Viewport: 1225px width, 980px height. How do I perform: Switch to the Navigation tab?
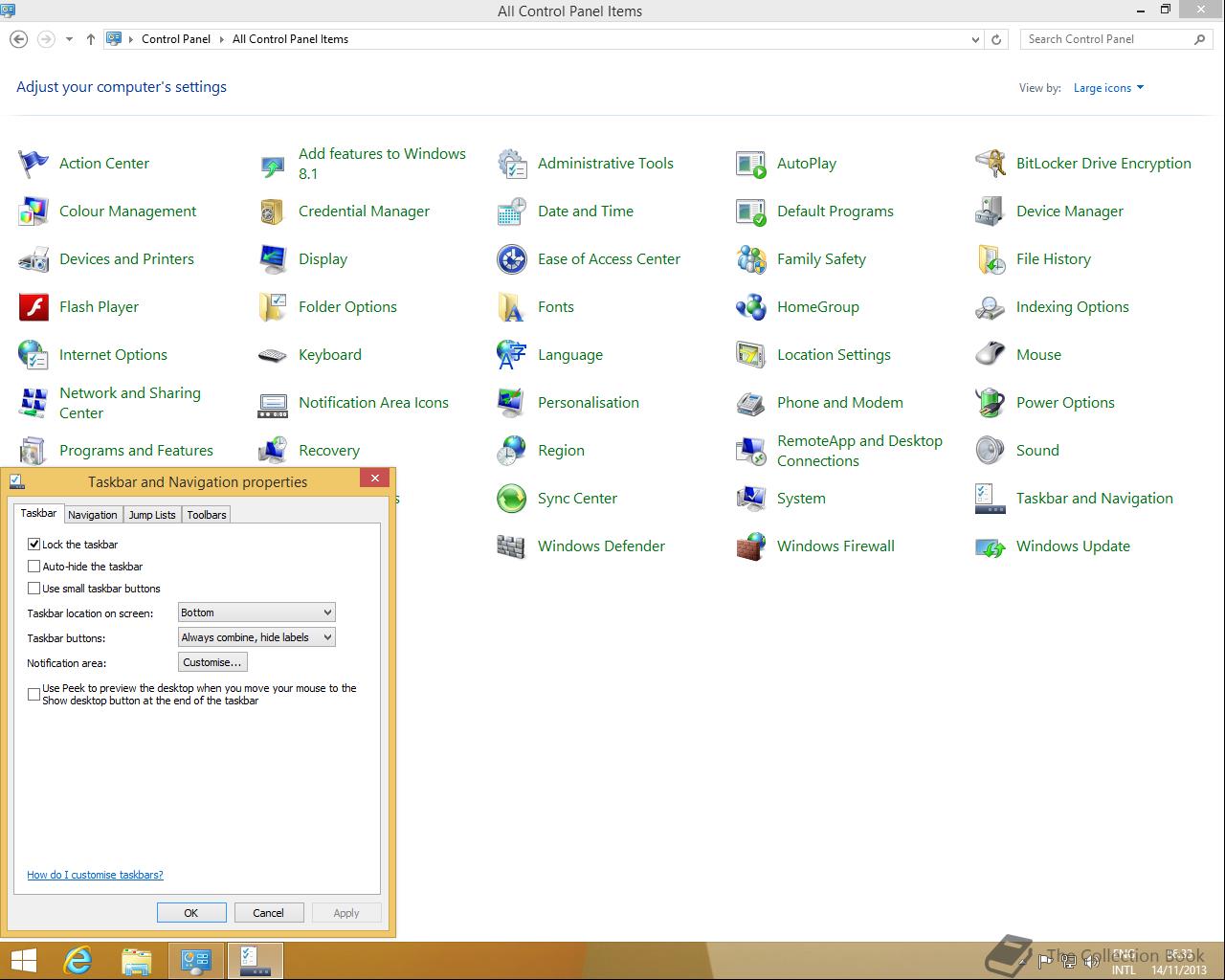93,515
